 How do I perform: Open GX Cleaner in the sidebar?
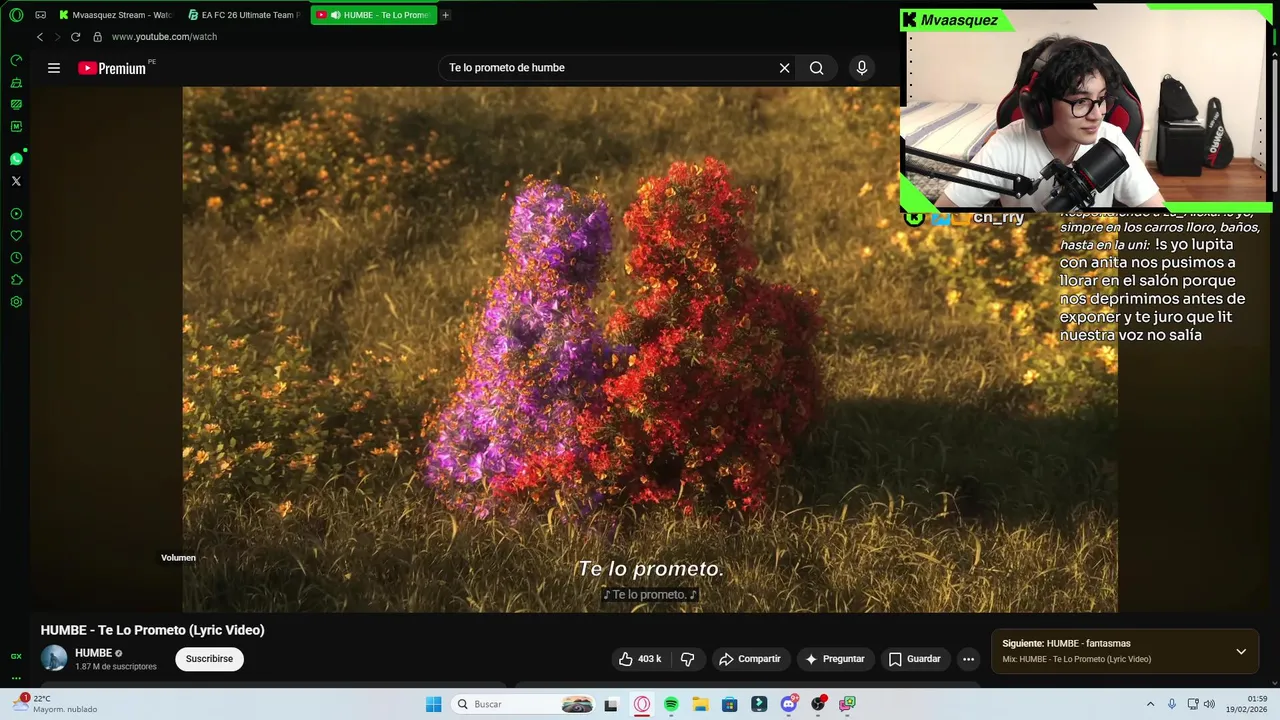[x=16, y=83]
